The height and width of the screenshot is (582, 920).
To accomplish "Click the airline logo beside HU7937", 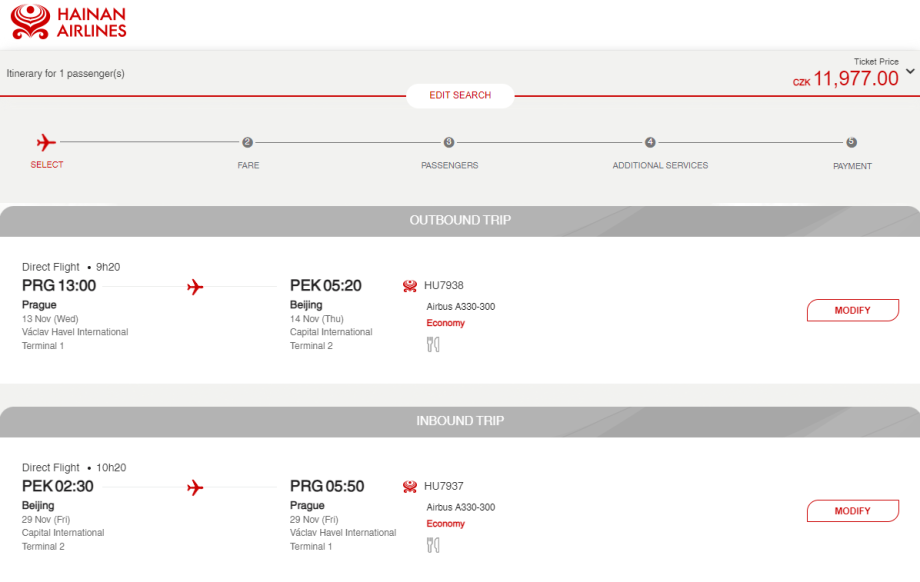I will [x=410, y=487].
